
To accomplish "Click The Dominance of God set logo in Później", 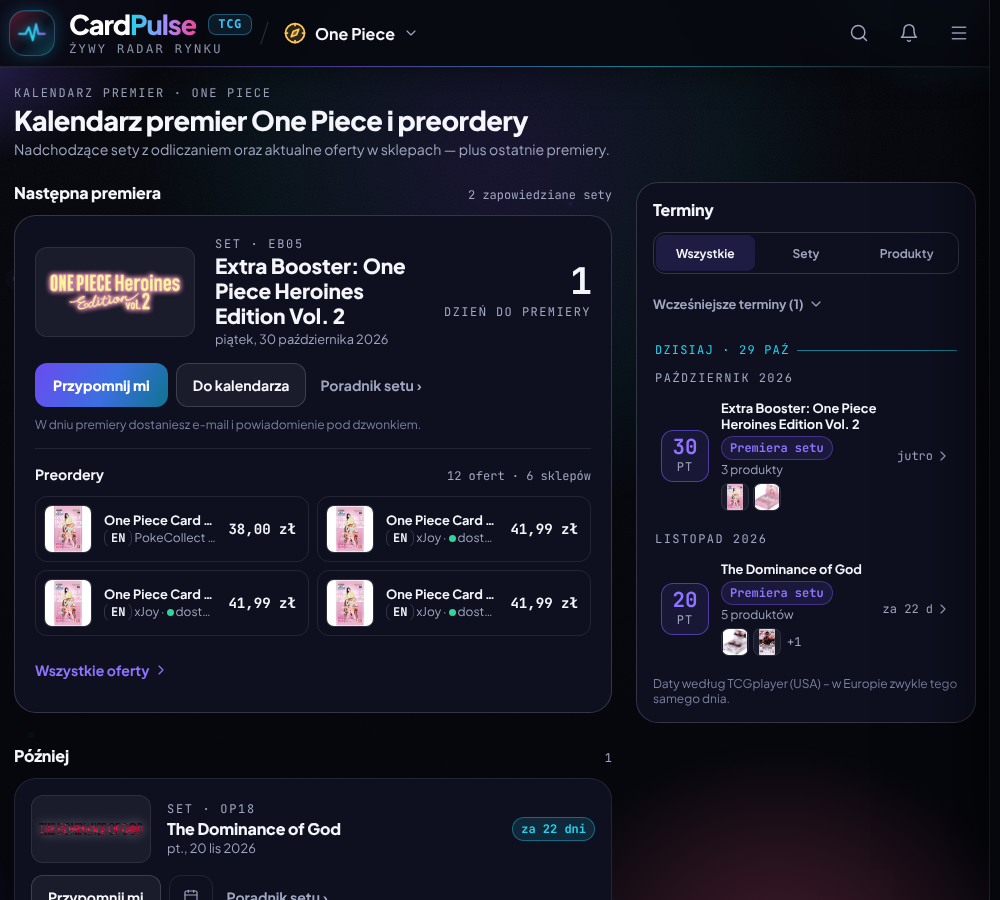I will [x=91, y=829].
